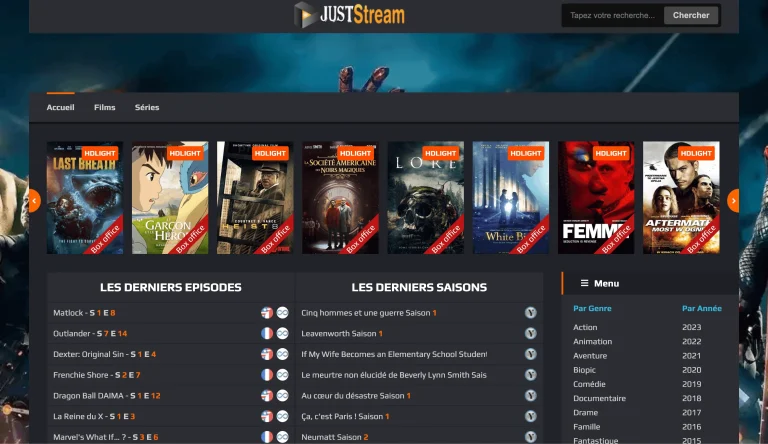This screenshot has height=444, width=768.
Task: Open the Lore movie poster
Action: (x=426, y=198)
